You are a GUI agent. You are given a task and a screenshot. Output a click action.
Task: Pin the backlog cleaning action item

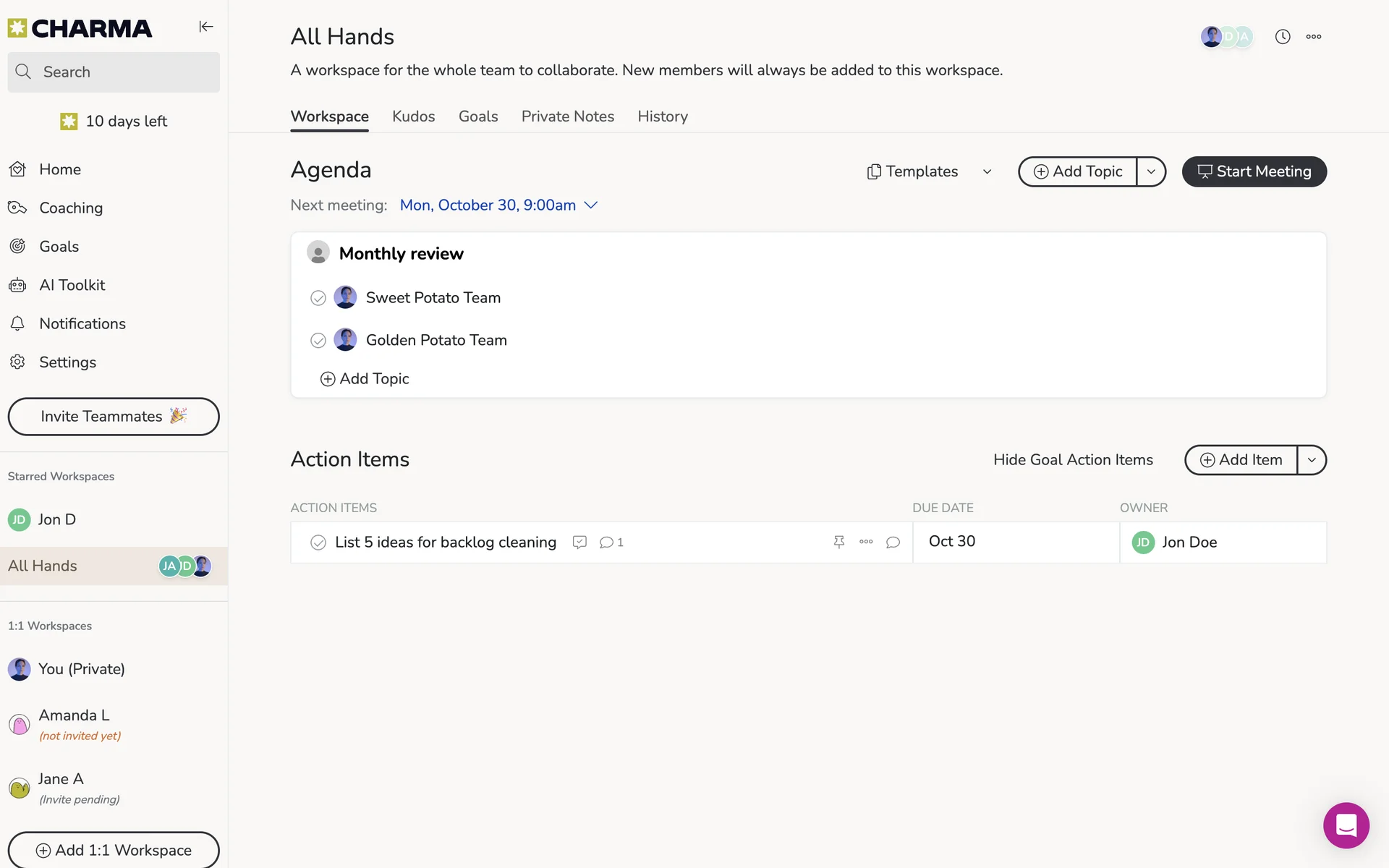838,542
